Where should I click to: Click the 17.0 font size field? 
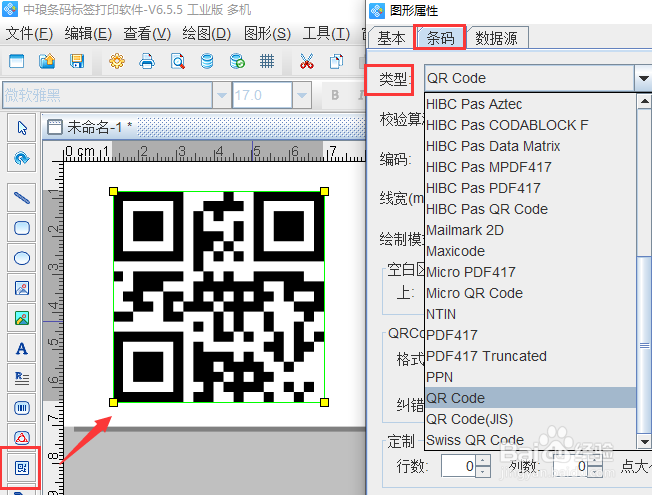pyautogui.click(x=262, y=95)
